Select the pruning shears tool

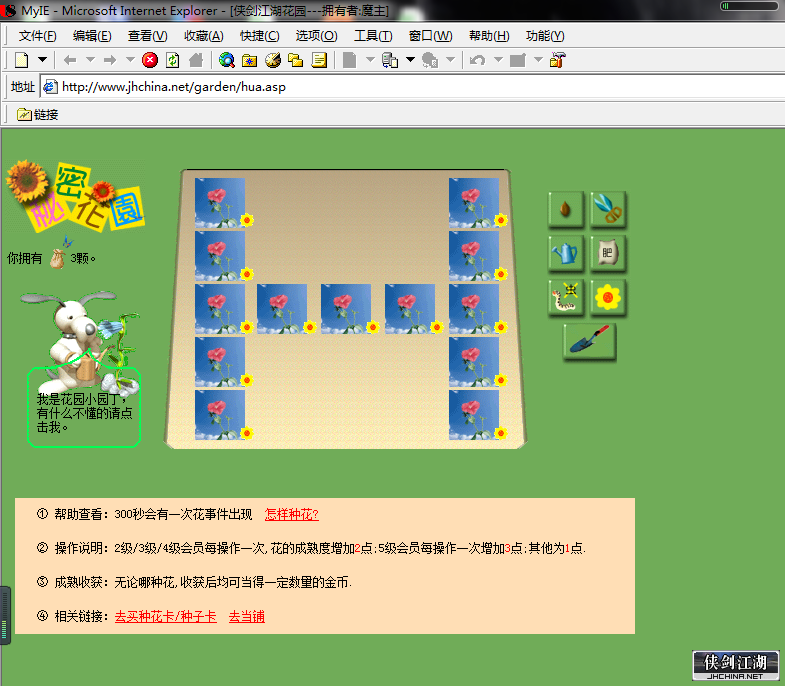[x=608, y=209]
